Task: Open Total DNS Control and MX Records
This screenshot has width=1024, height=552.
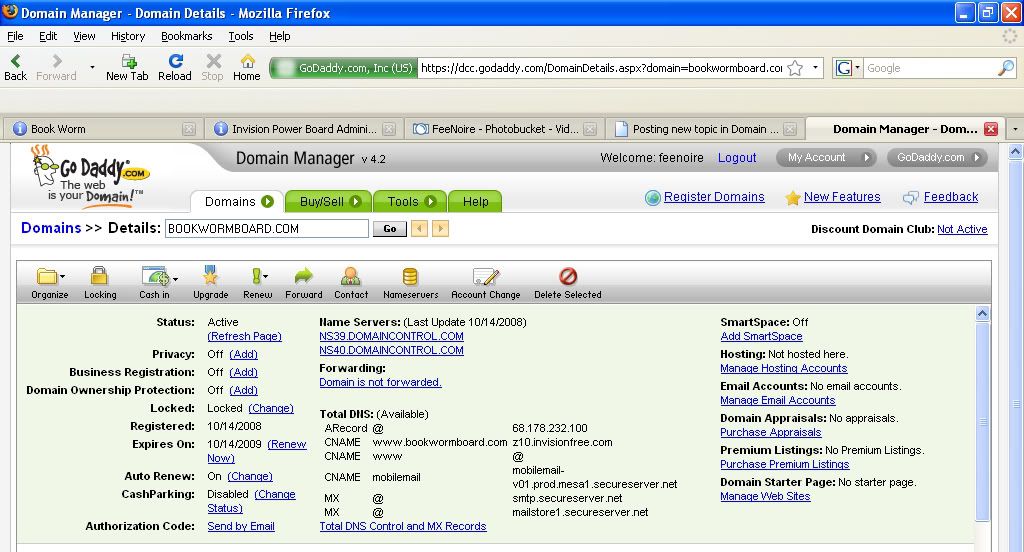Action: (x=402, y=526)
